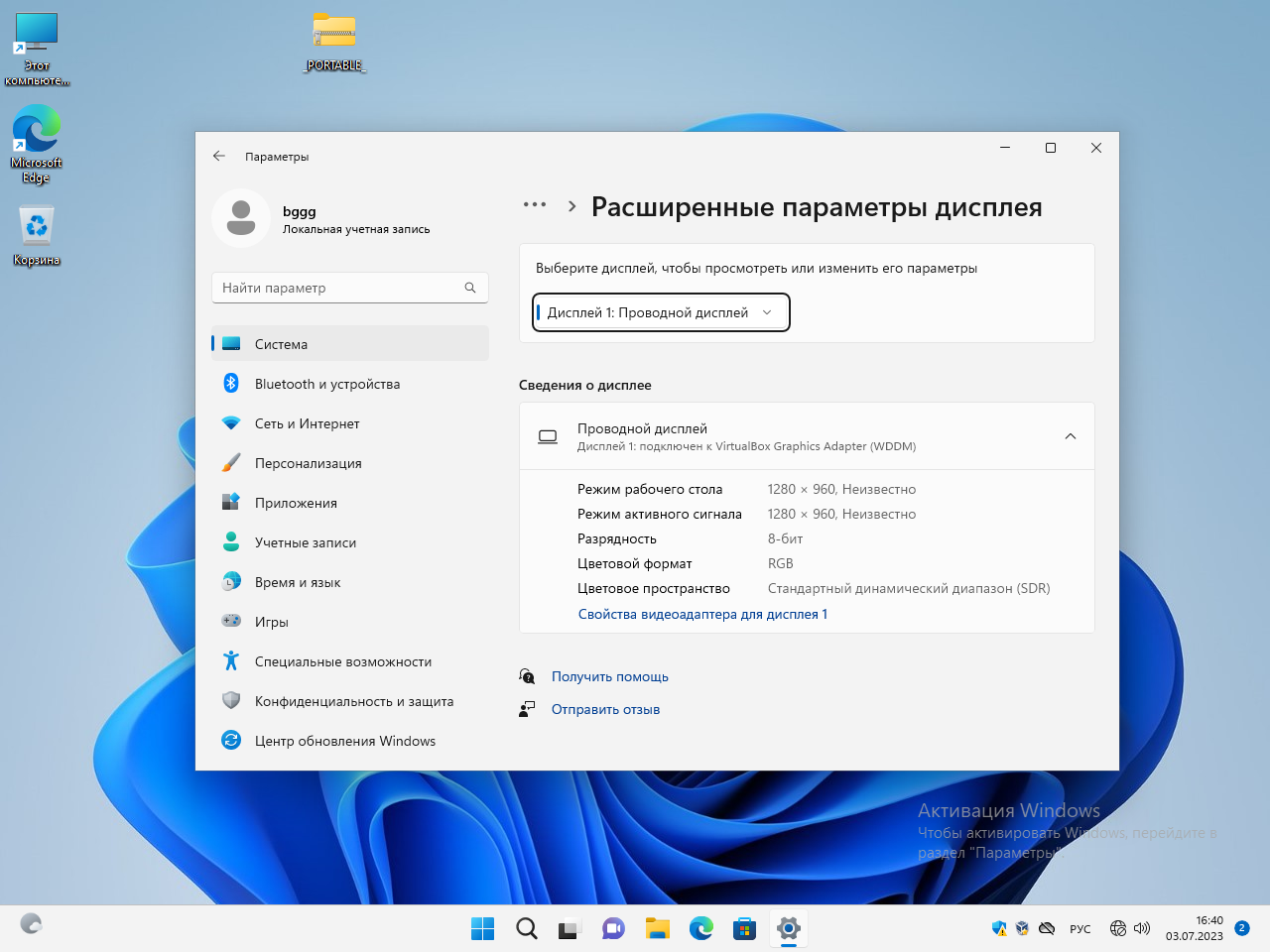1270x952 pixels.
Task: Click the Стандартный динамический диапазон (SDR) value
Action: pyautogui.click(x=909, y=588)
